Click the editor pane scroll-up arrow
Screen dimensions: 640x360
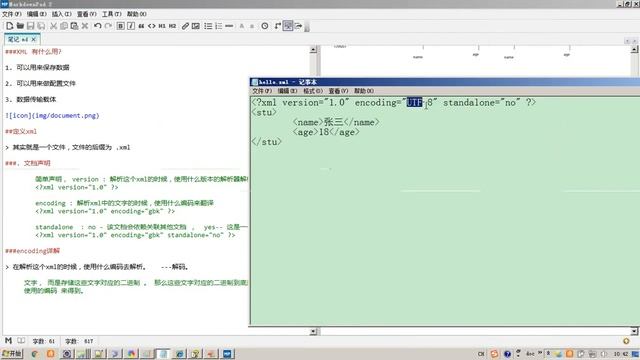pyautogui.click(x=313, y=50)
